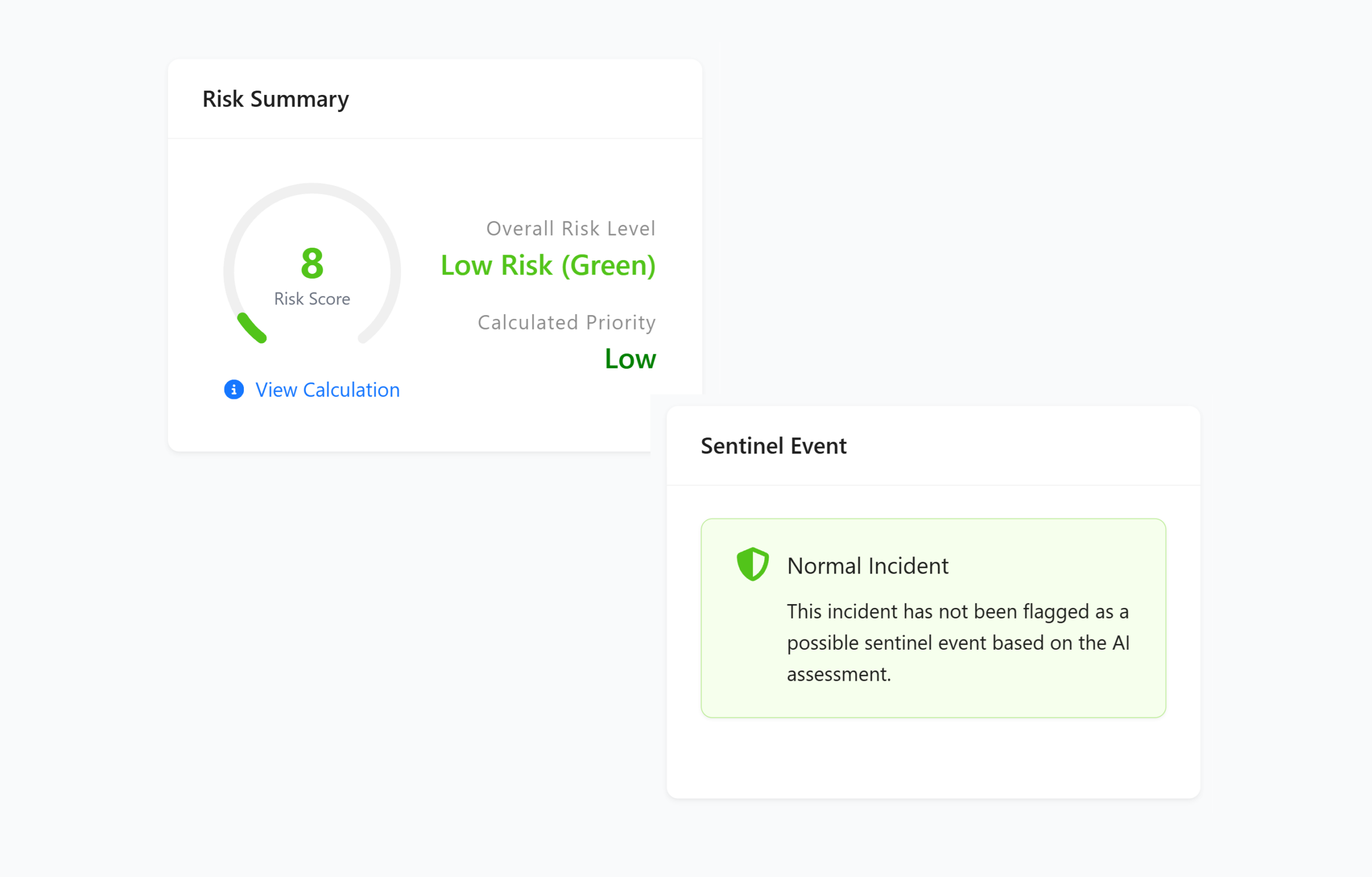Click the Normal Incident alert title

[x=867, y=566]
